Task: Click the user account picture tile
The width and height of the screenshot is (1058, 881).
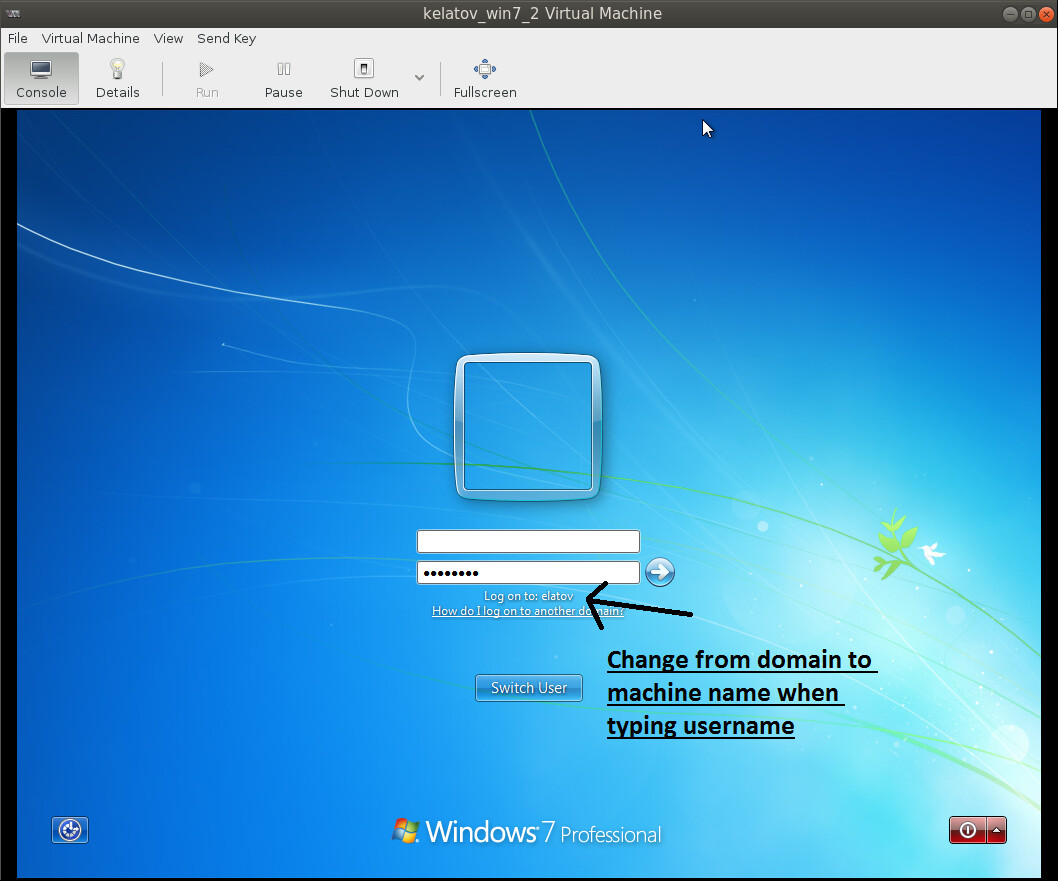Action: (528, 426)
